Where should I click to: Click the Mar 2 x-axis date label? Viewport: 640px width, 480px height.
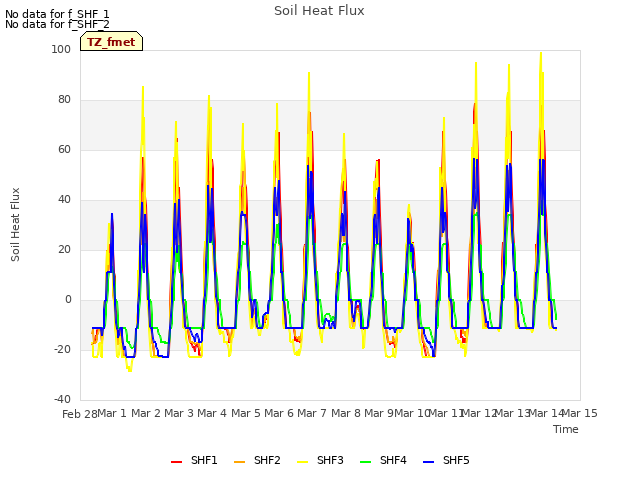pos(146,413)
